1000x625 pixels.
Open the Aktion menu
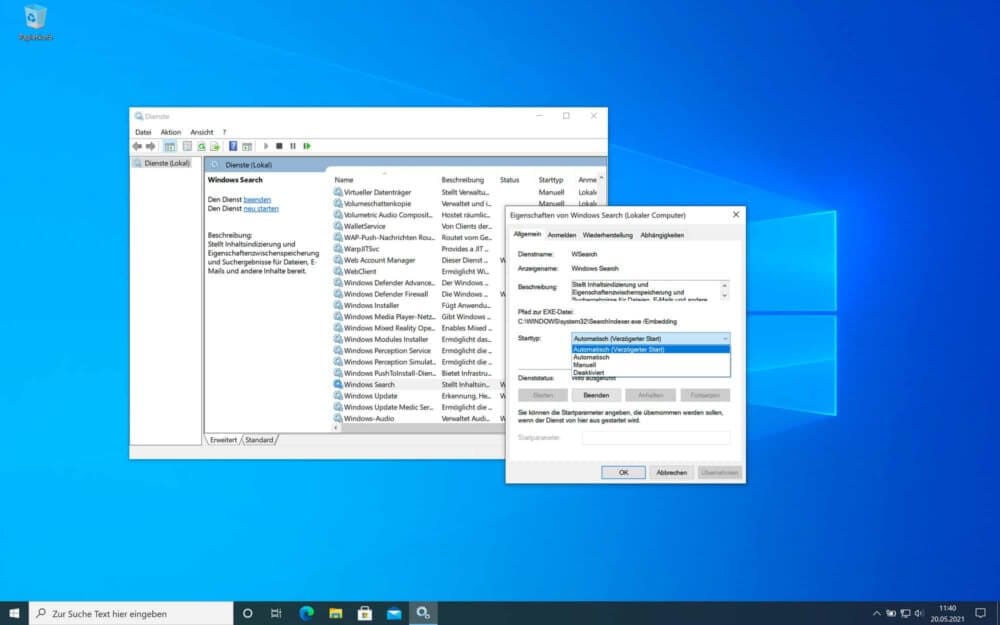(170, 132)
